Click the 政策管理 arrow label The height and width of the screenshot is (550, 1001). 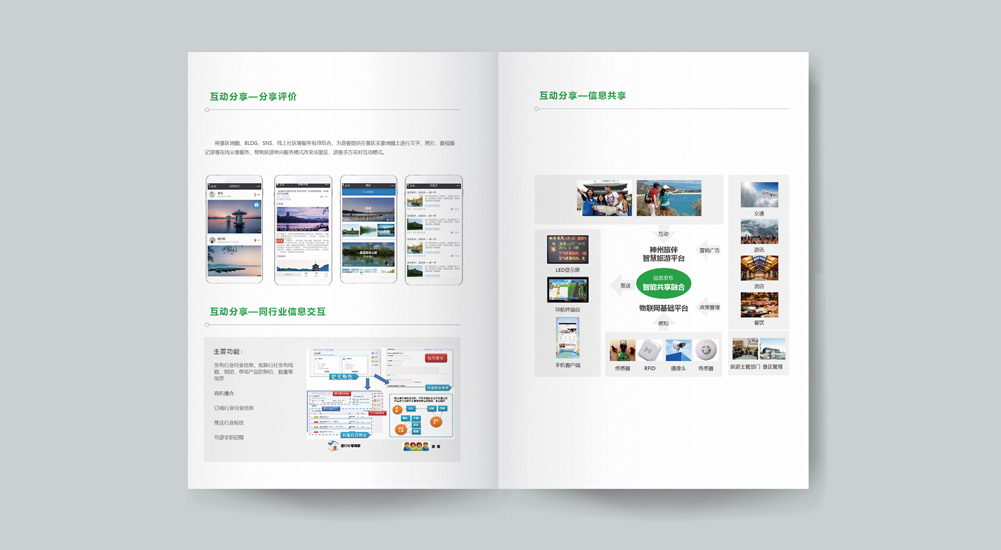[710, 307]
